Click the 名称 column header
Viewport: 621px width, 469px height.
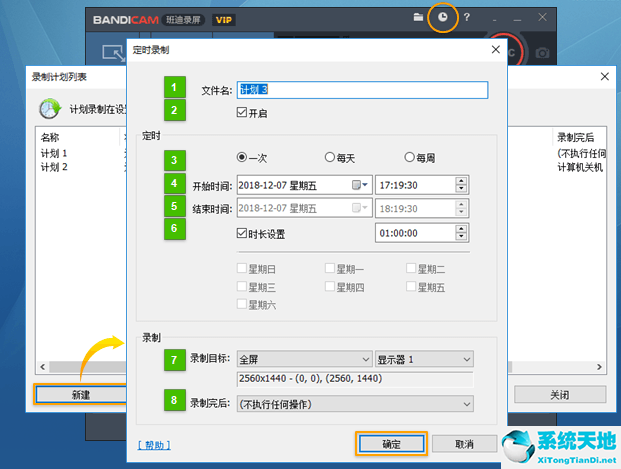[50, 137]
